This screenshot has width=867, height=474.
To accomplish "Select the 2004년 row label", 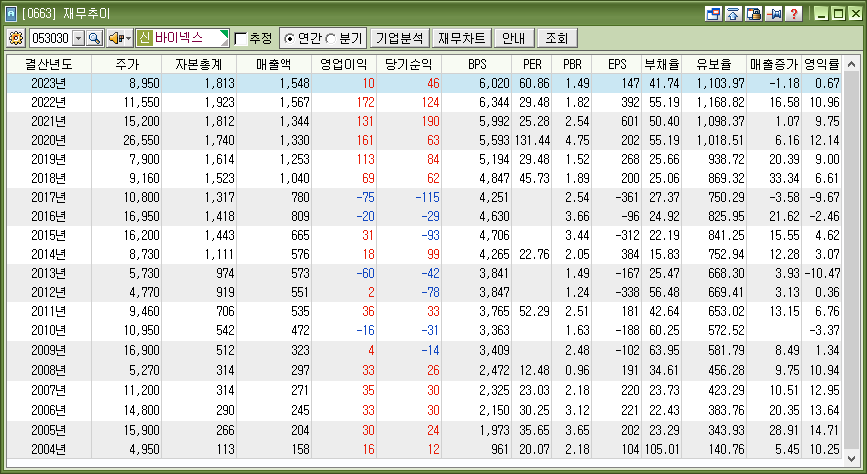I will (49, 450).
